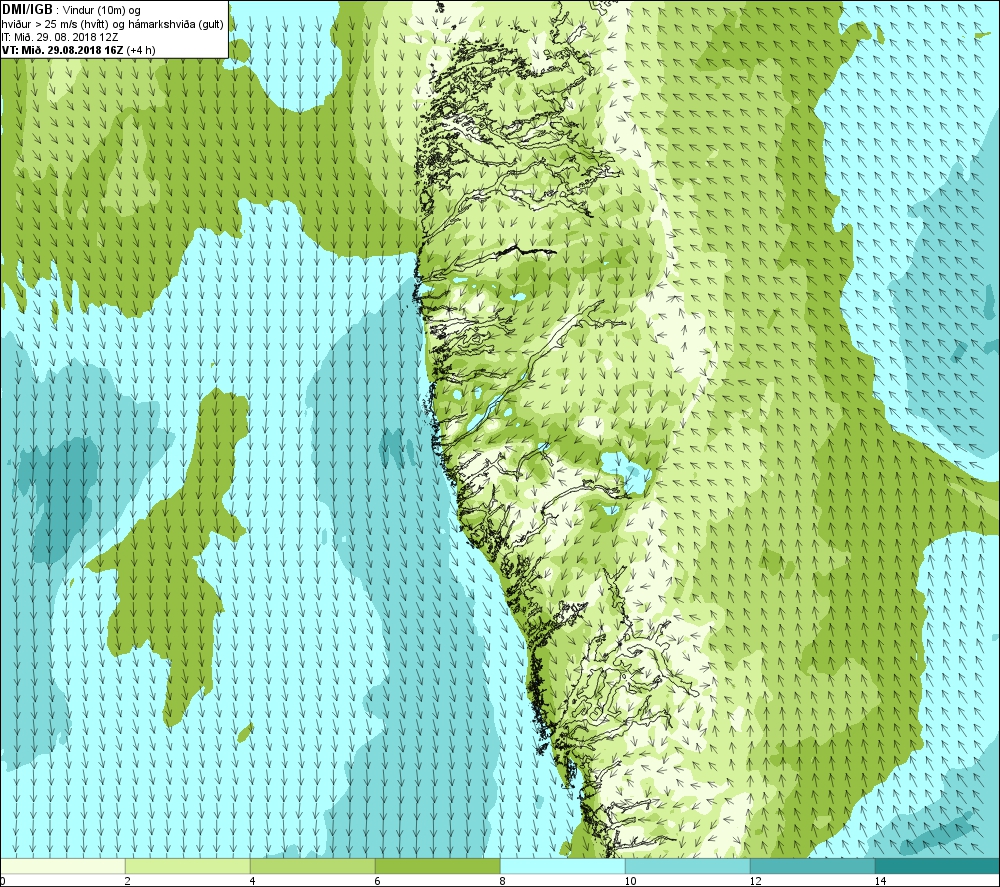Screen dimensions: 1000x887
Task: Select the 2–4 m/s light green band
Action: [x=188, y=866]
